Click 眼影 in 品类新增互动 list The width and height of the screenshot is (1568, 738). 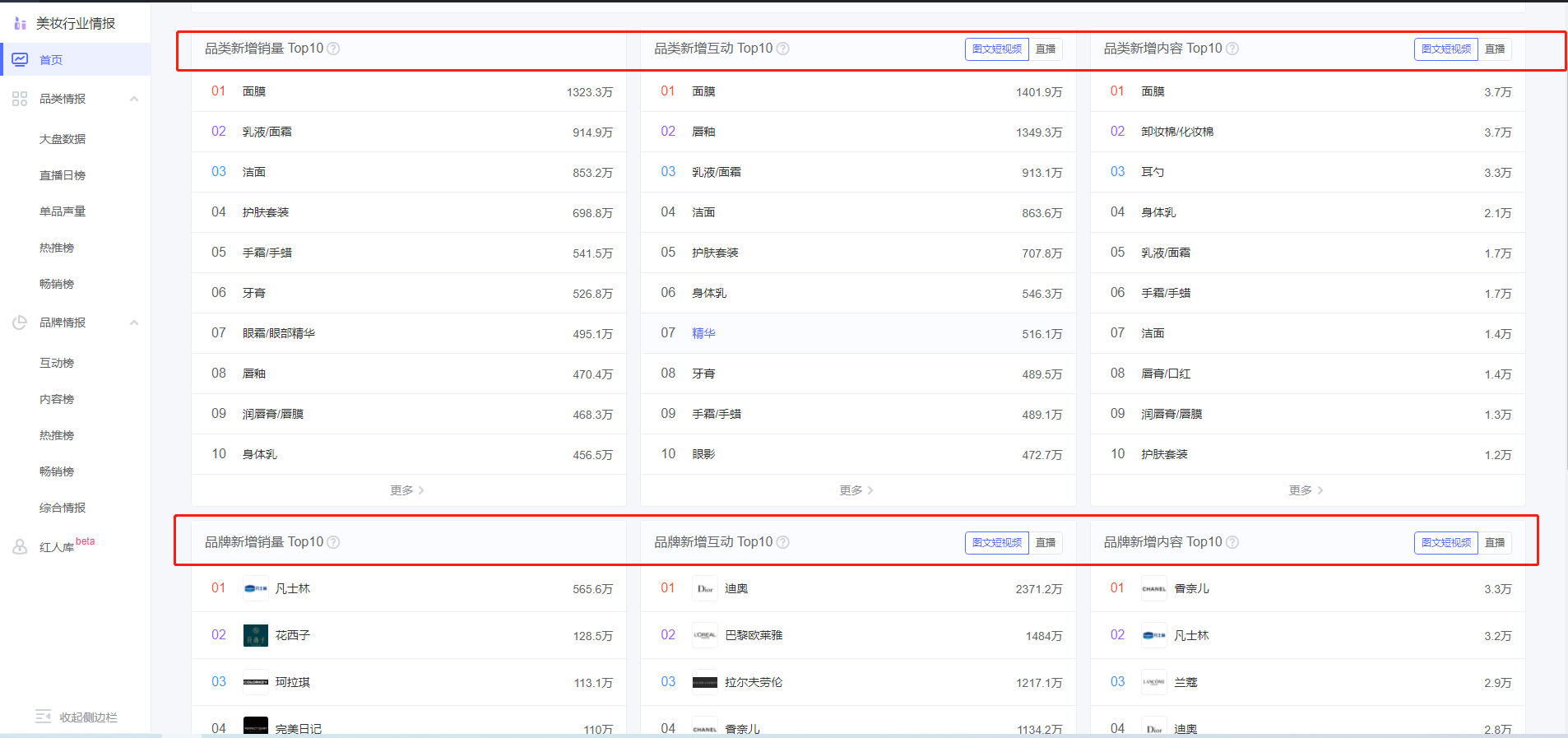703,454
